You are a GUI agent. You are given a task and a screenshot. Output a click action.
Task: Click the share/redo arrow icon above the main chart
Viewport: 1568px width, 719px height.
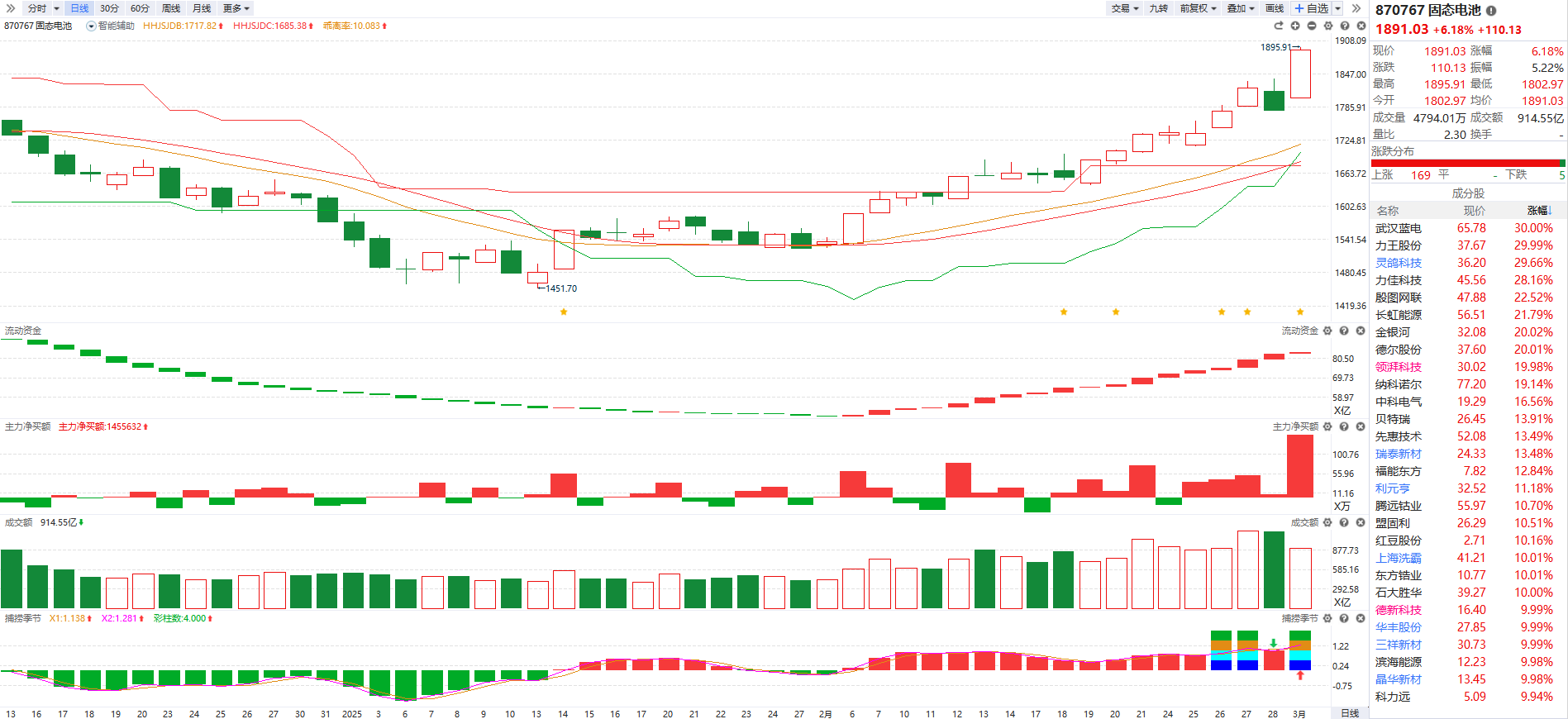(1279, 26)
